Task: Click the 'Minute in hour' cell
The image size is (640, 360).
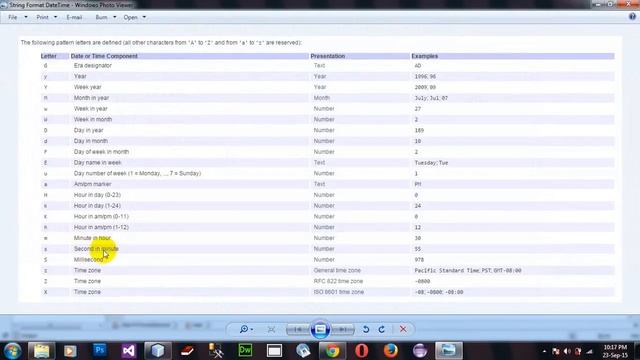Action: [x=92, y=238]
